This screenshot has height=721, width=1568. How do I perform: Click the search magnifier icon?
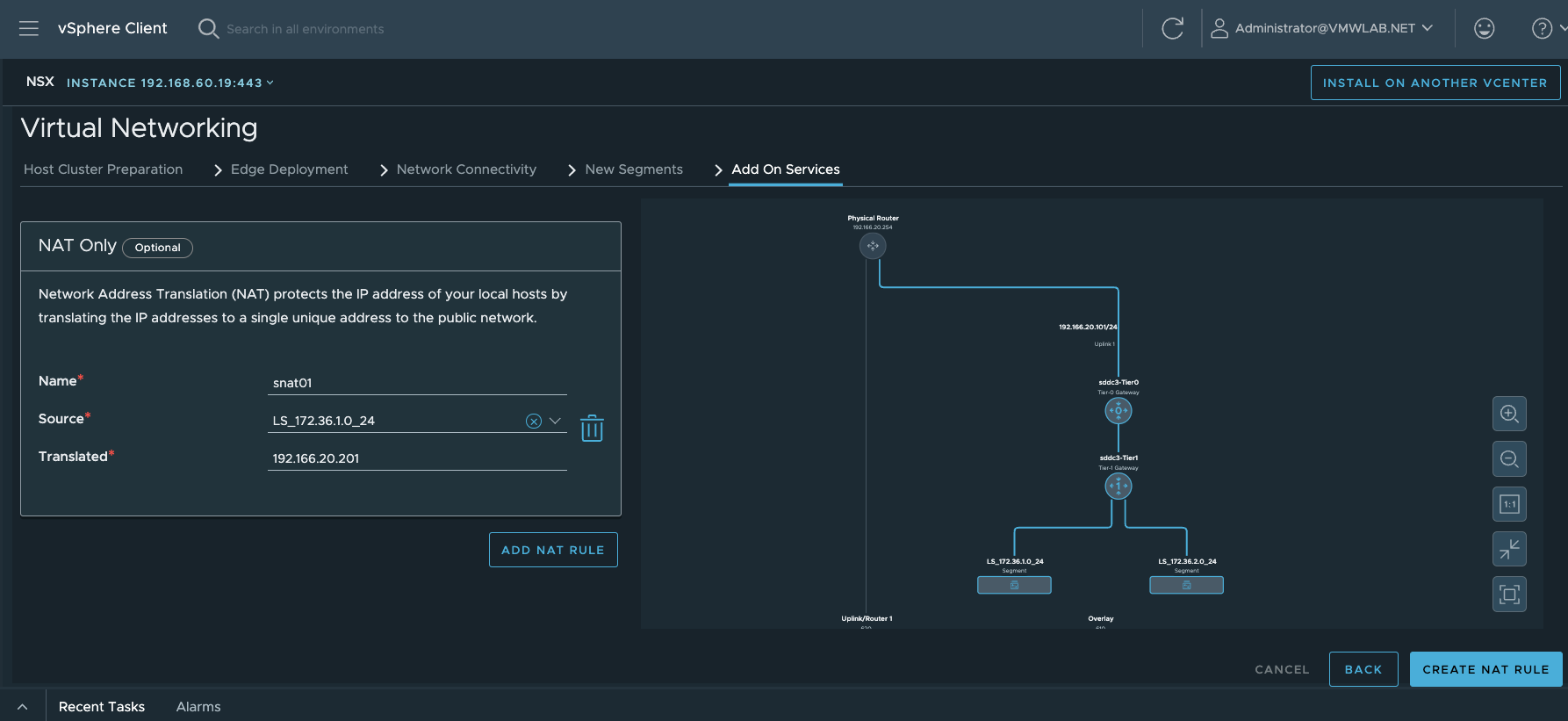[208, 29]
